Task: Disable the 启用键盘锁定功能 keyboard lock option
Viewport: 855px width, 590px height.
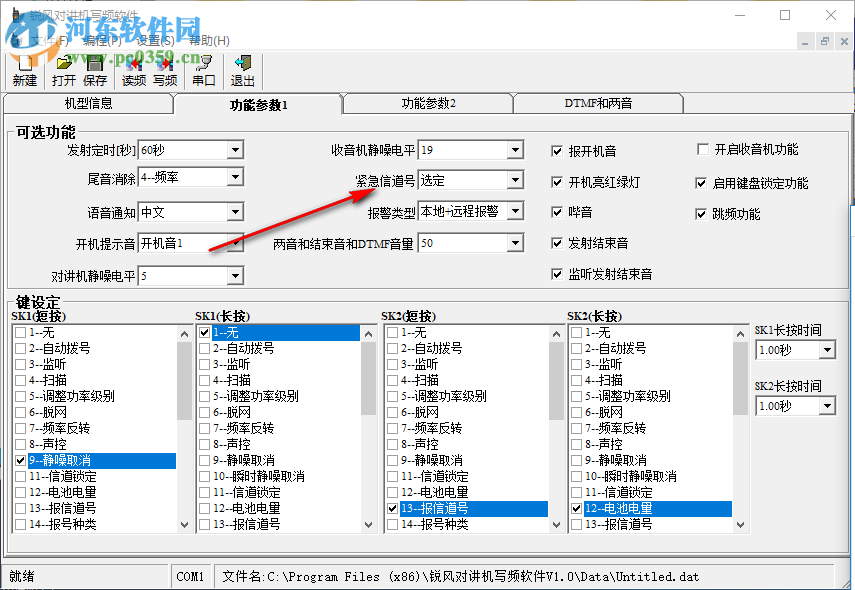Action: (x=702, y=182)
